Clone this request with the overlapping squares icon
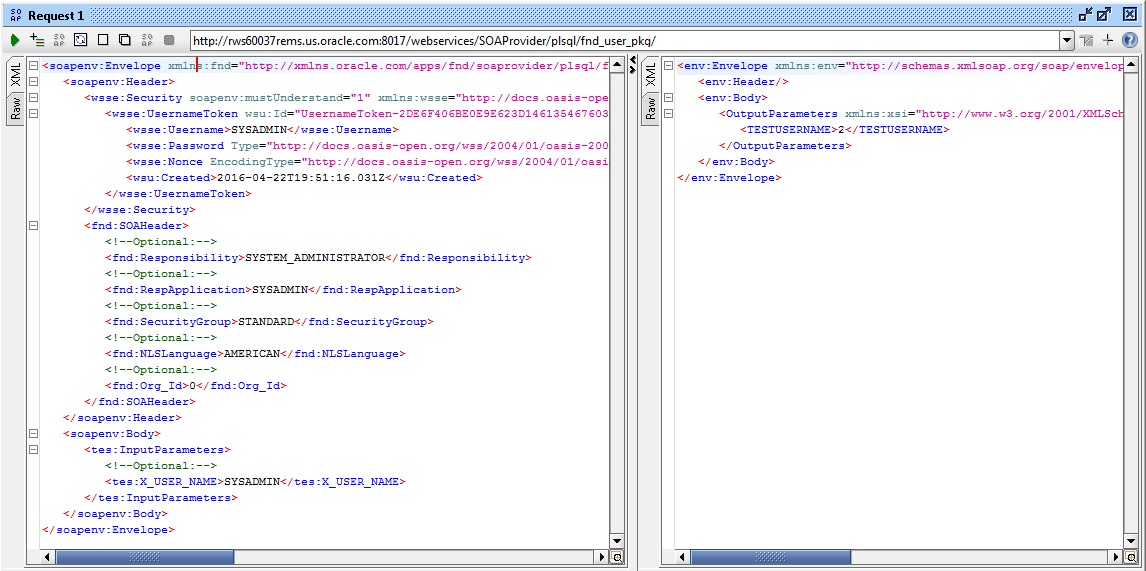The height and width of the screenshot is (571, 1146). (124, 40)
